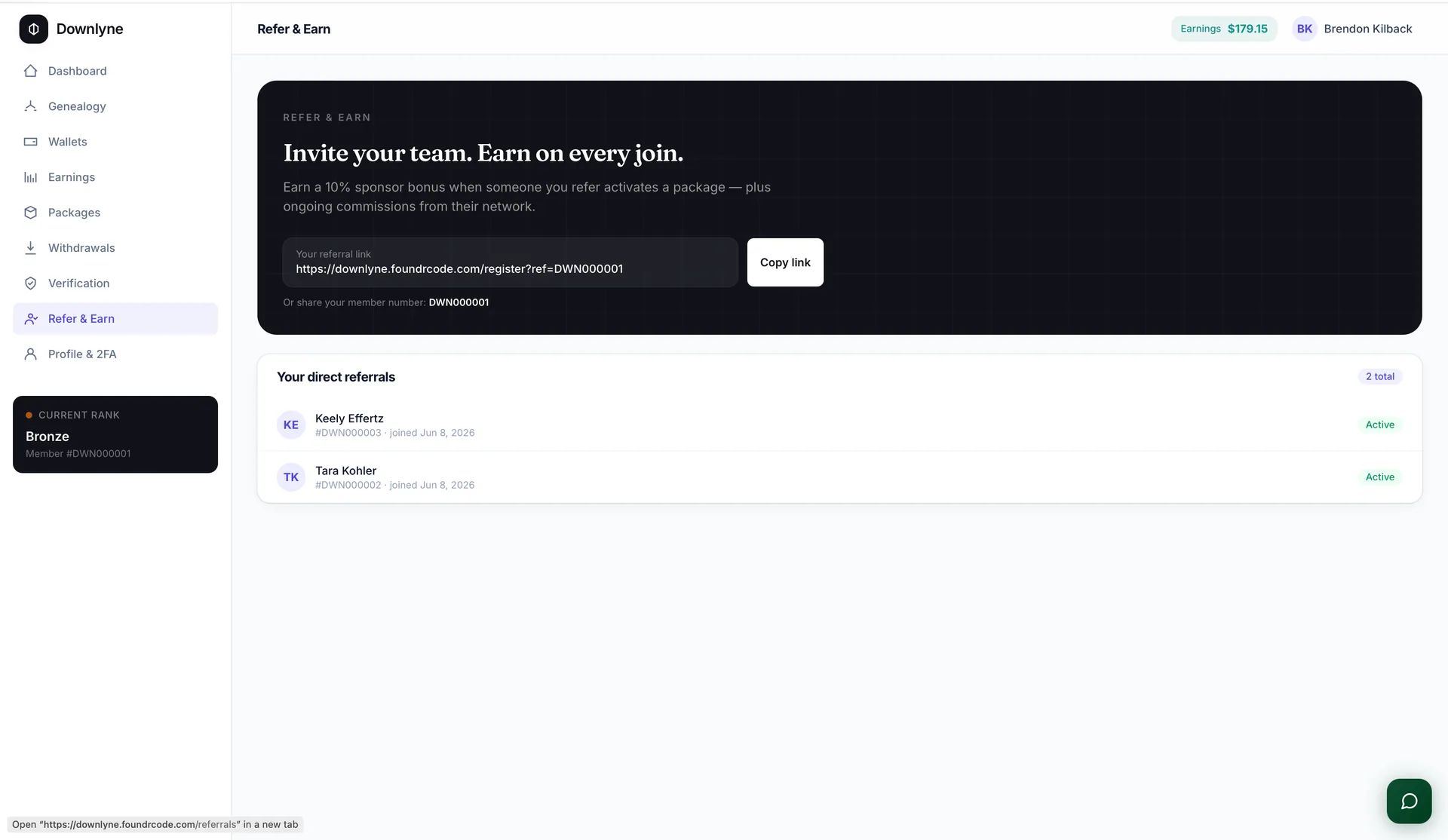
Task: Click the Earnings bar chart icon
Action: [x=30, y=177]
